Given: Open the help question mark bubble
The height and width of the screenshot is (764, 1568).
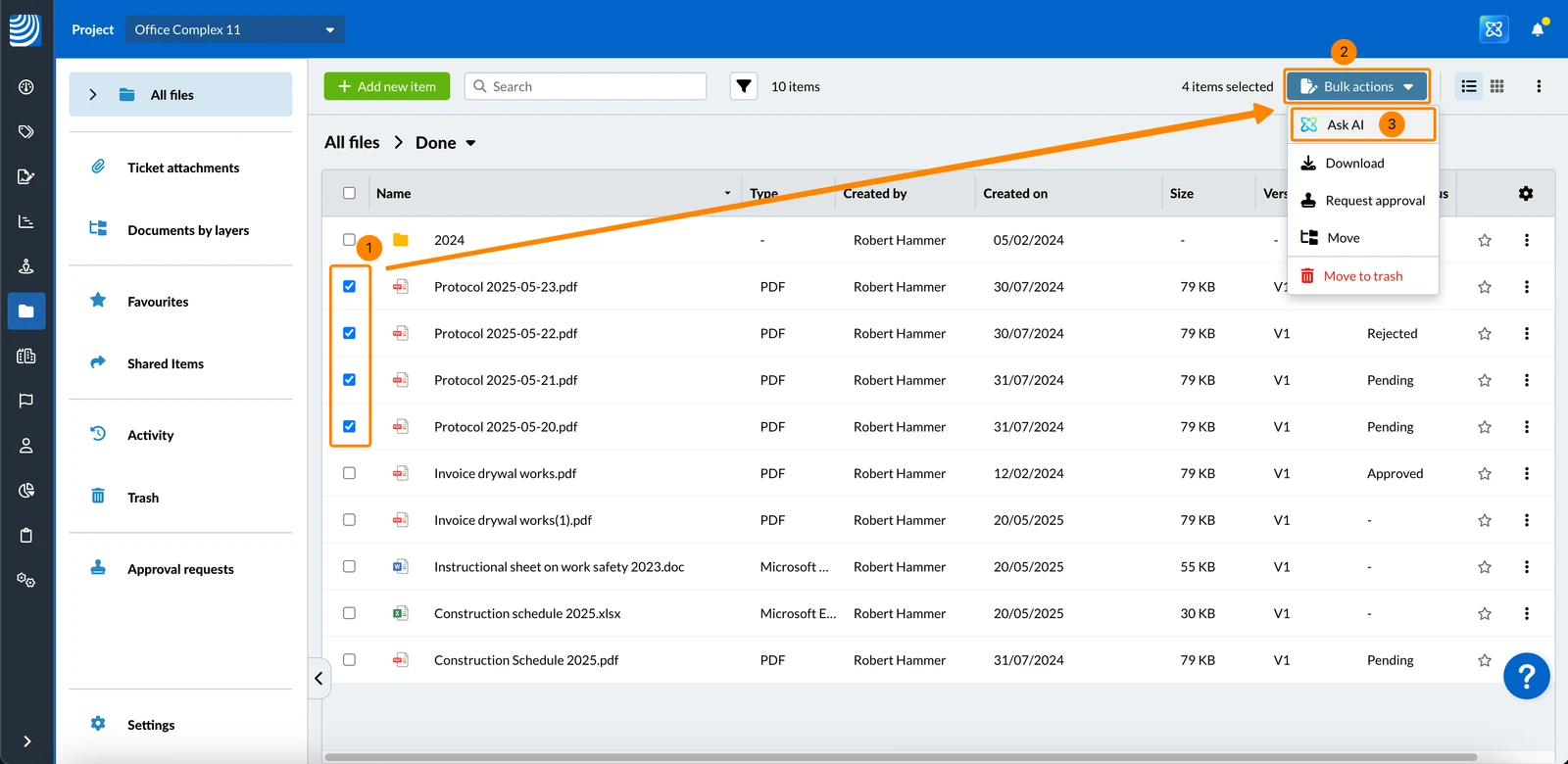Looking at the screenshot, I should [x=1526, y=676].
